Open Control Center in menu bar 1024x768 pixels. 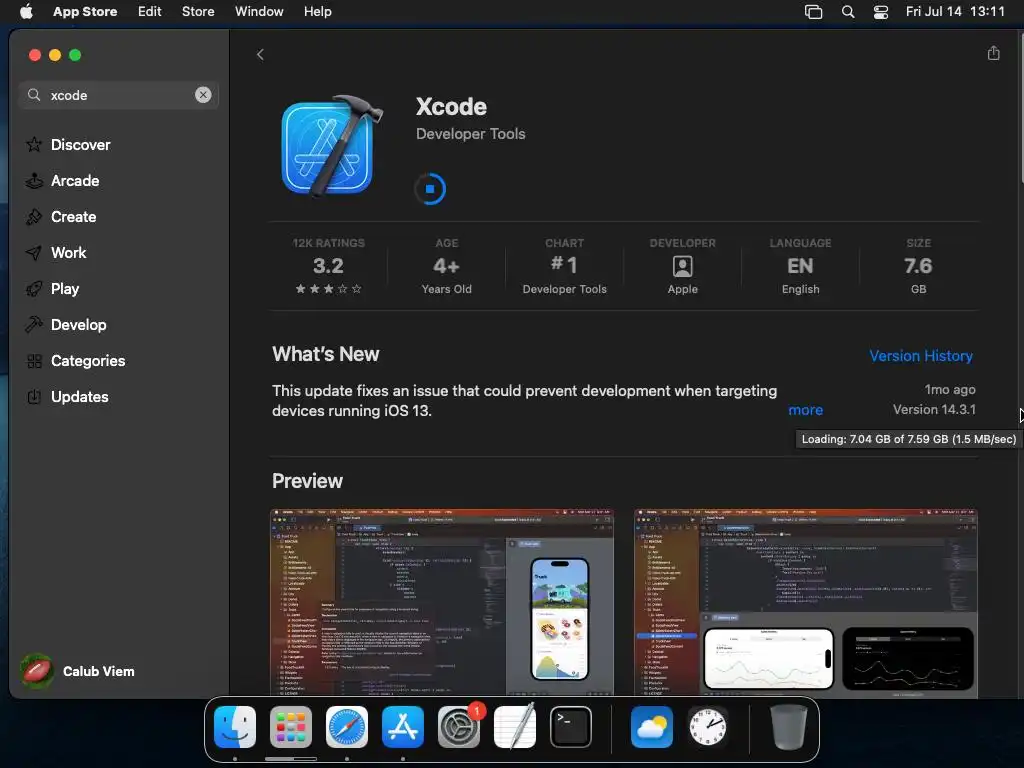(x=880, y=11)
